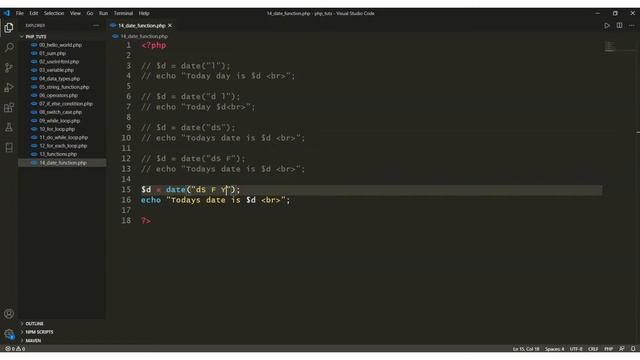Open 10_for_loop.php file
Viewport: 640px width, 360px height.
coord(57,129)
